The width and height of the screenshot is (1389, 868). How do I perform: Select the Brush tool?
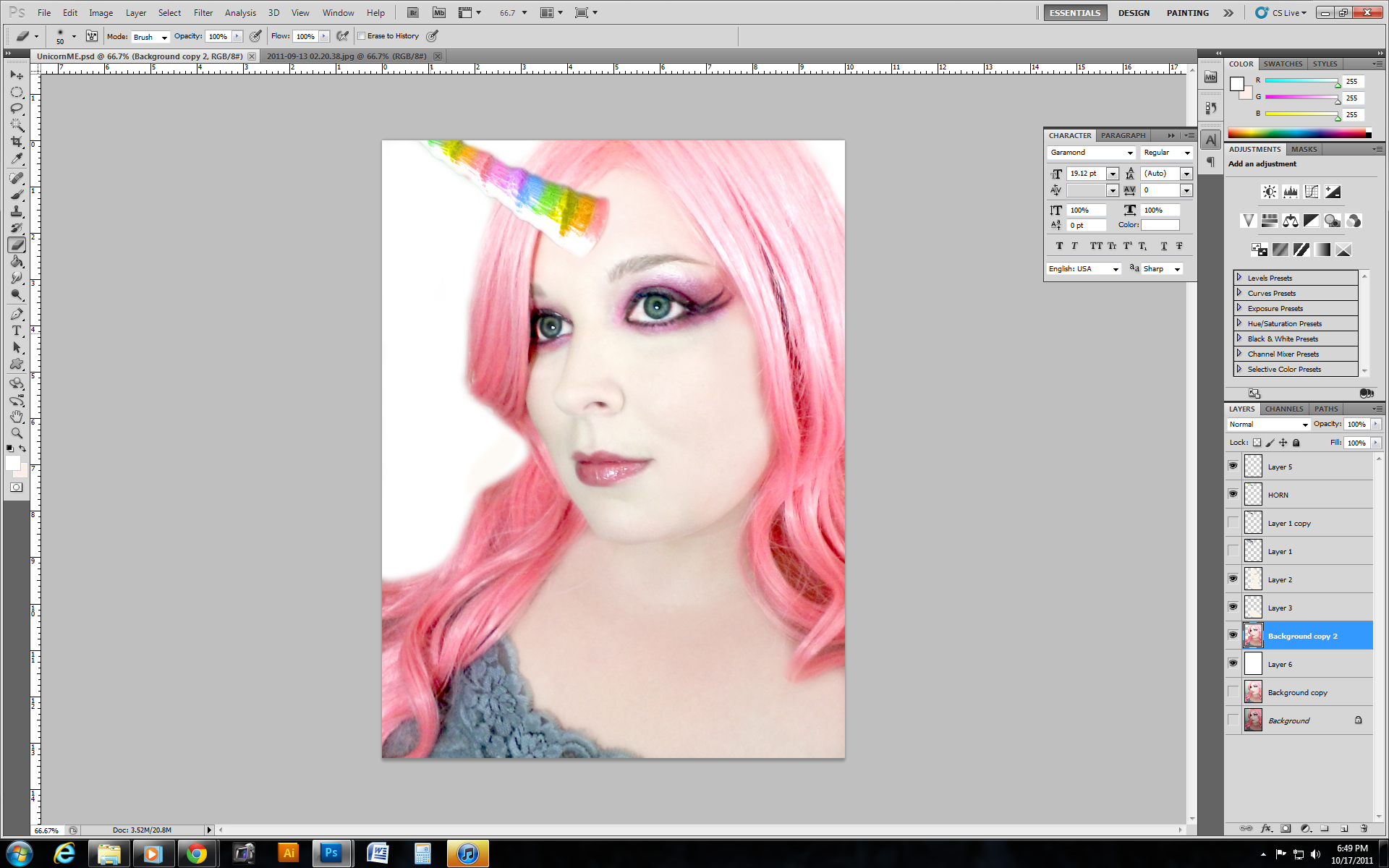click(17, 195)
